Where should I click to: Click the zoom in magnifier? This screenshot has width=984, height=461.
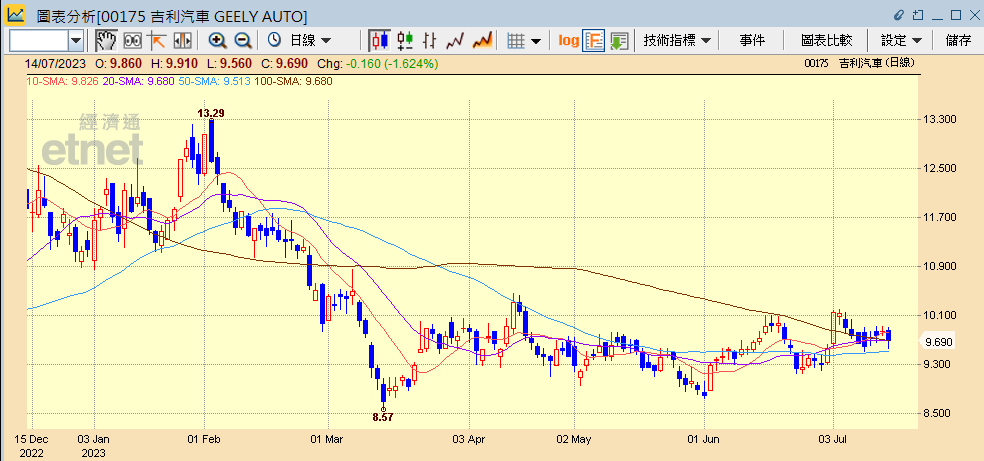(x=217, y=40)
